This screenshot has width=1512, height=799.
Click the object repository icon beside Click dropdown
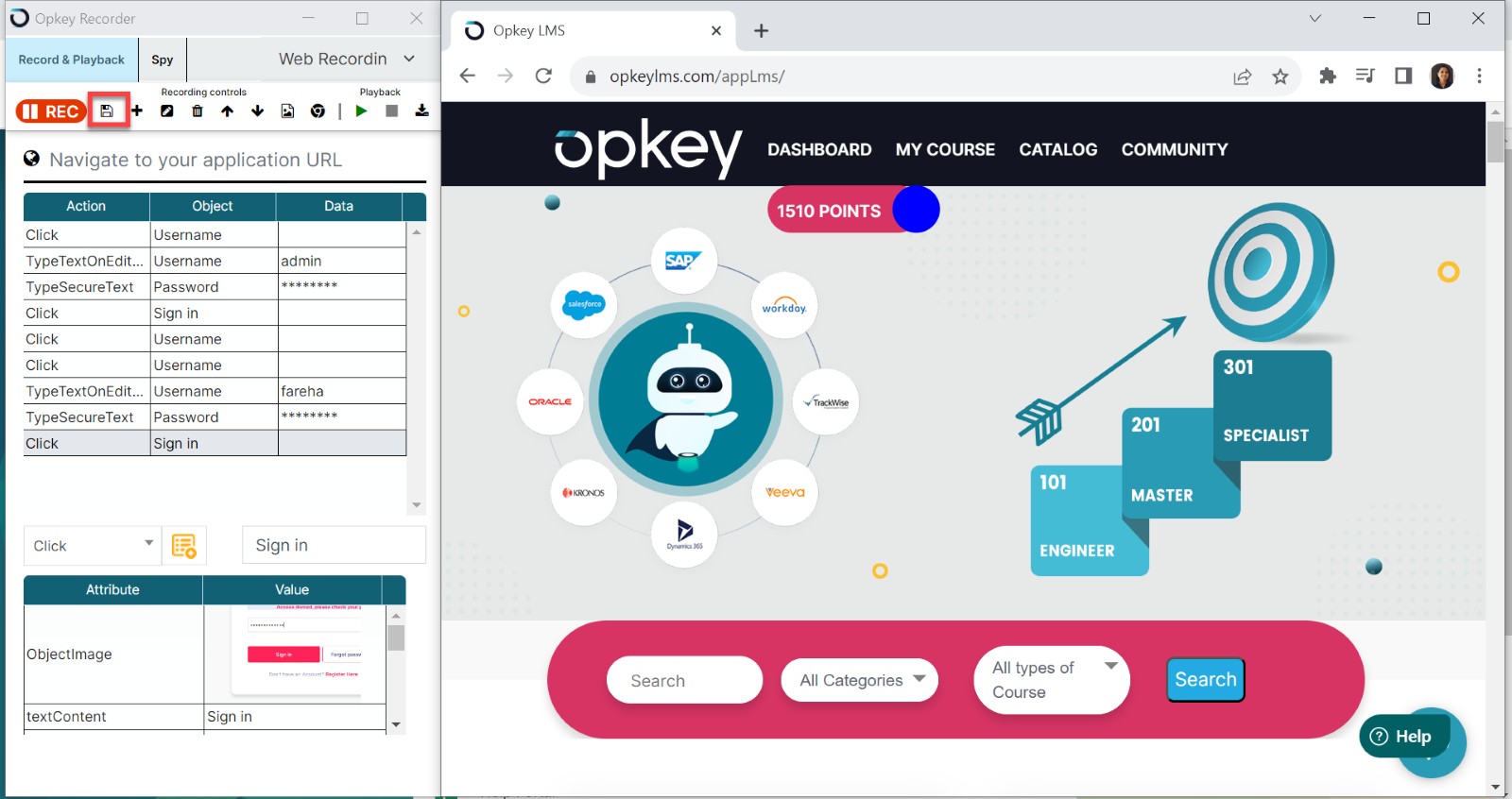point(184,545)
